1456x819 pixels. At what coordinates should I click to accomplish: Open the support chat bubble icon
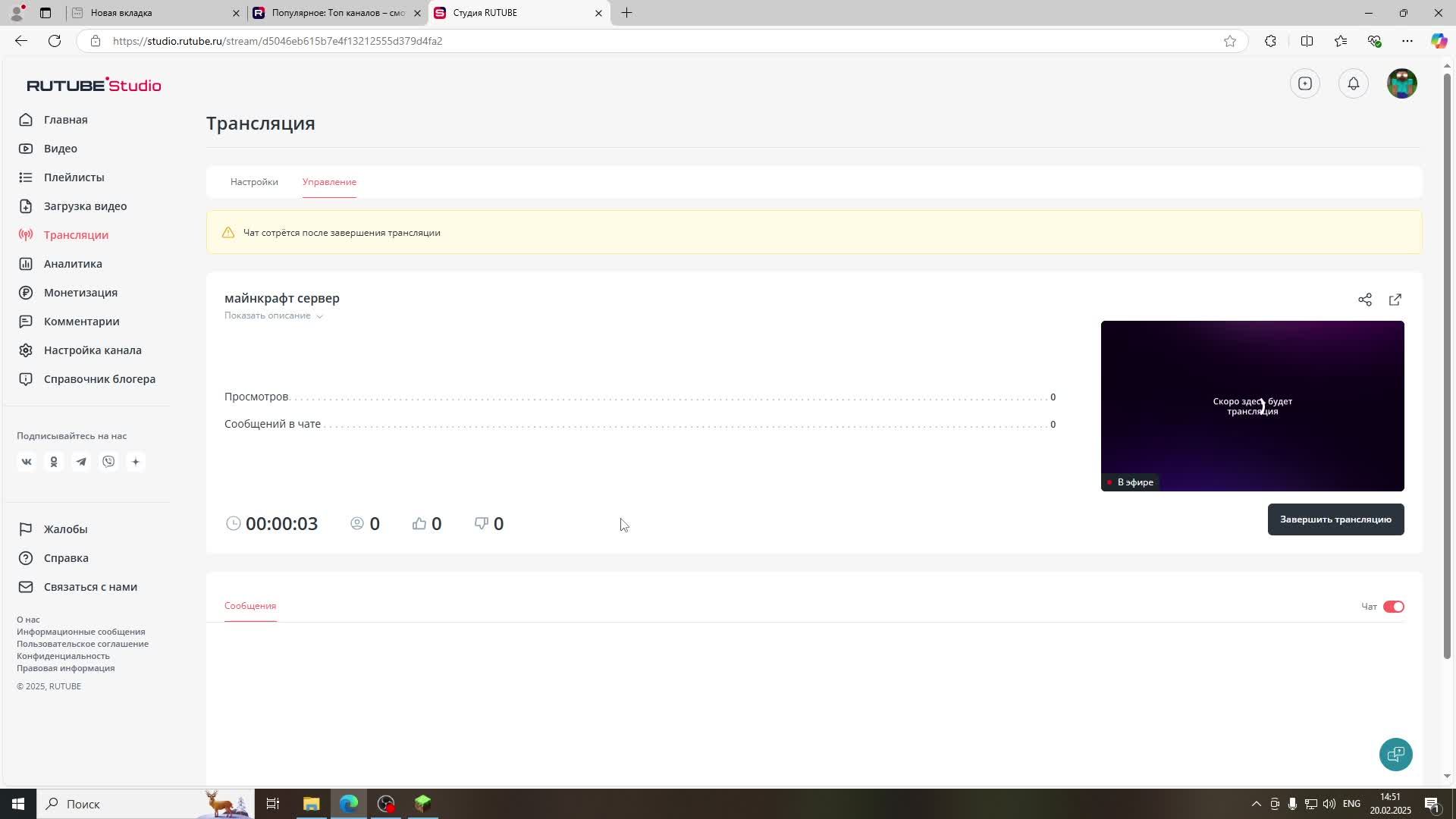tap(1395, 755)
